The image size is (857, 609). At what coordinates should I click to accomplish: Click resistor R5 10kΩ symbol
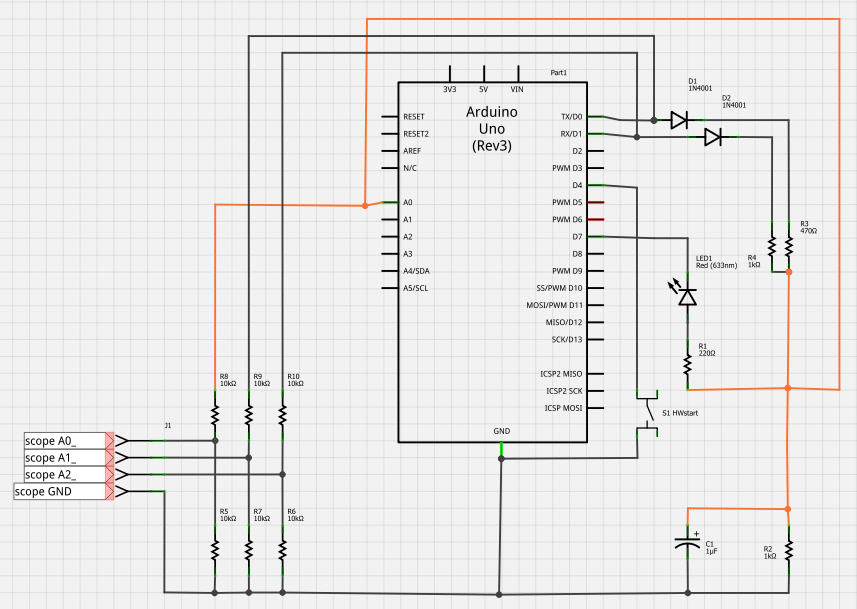tap(214, 548)
